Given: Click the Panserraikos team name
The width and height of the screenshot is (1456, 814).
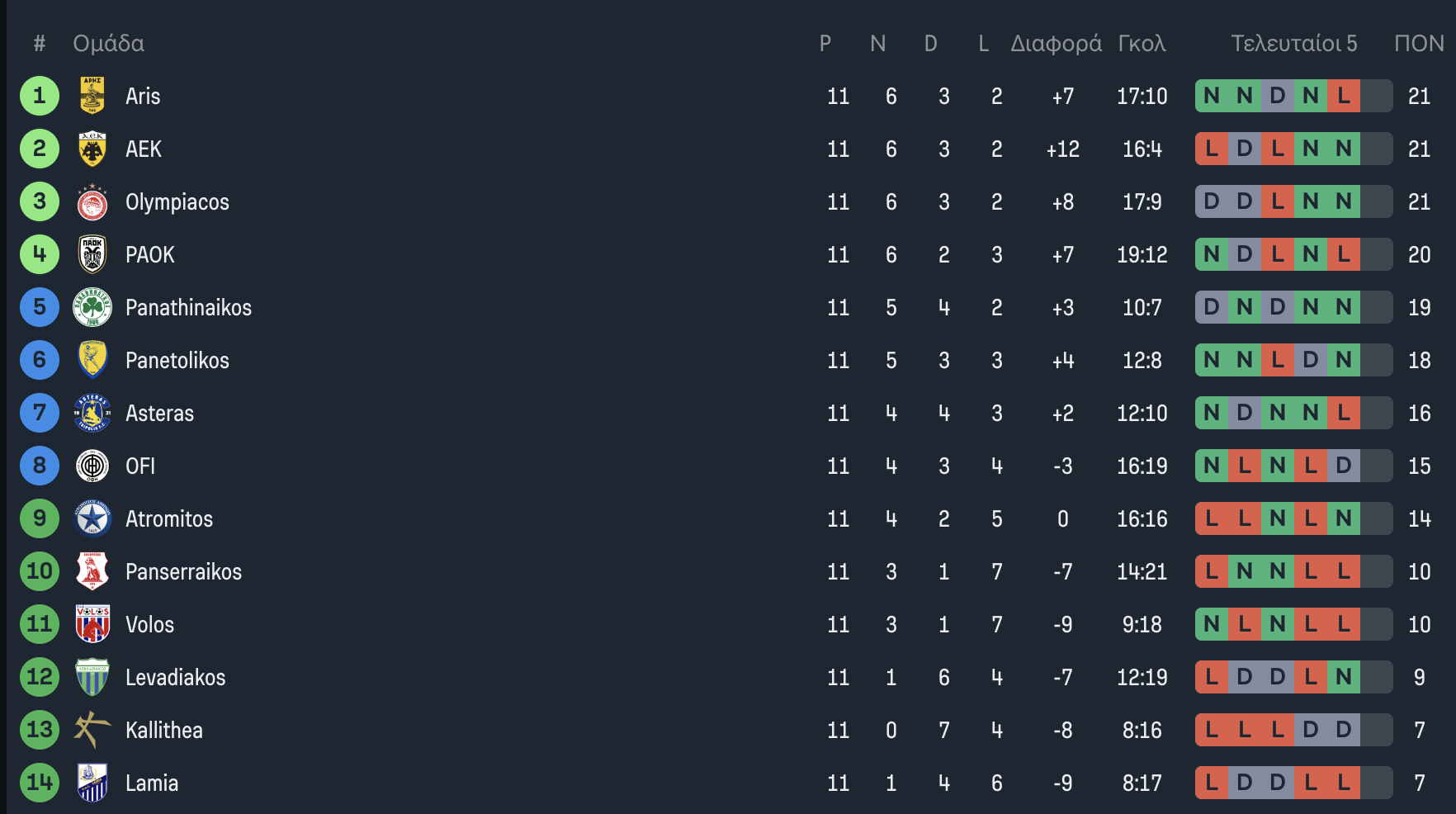Looking at the screenshot, I should tap(183, 571).
